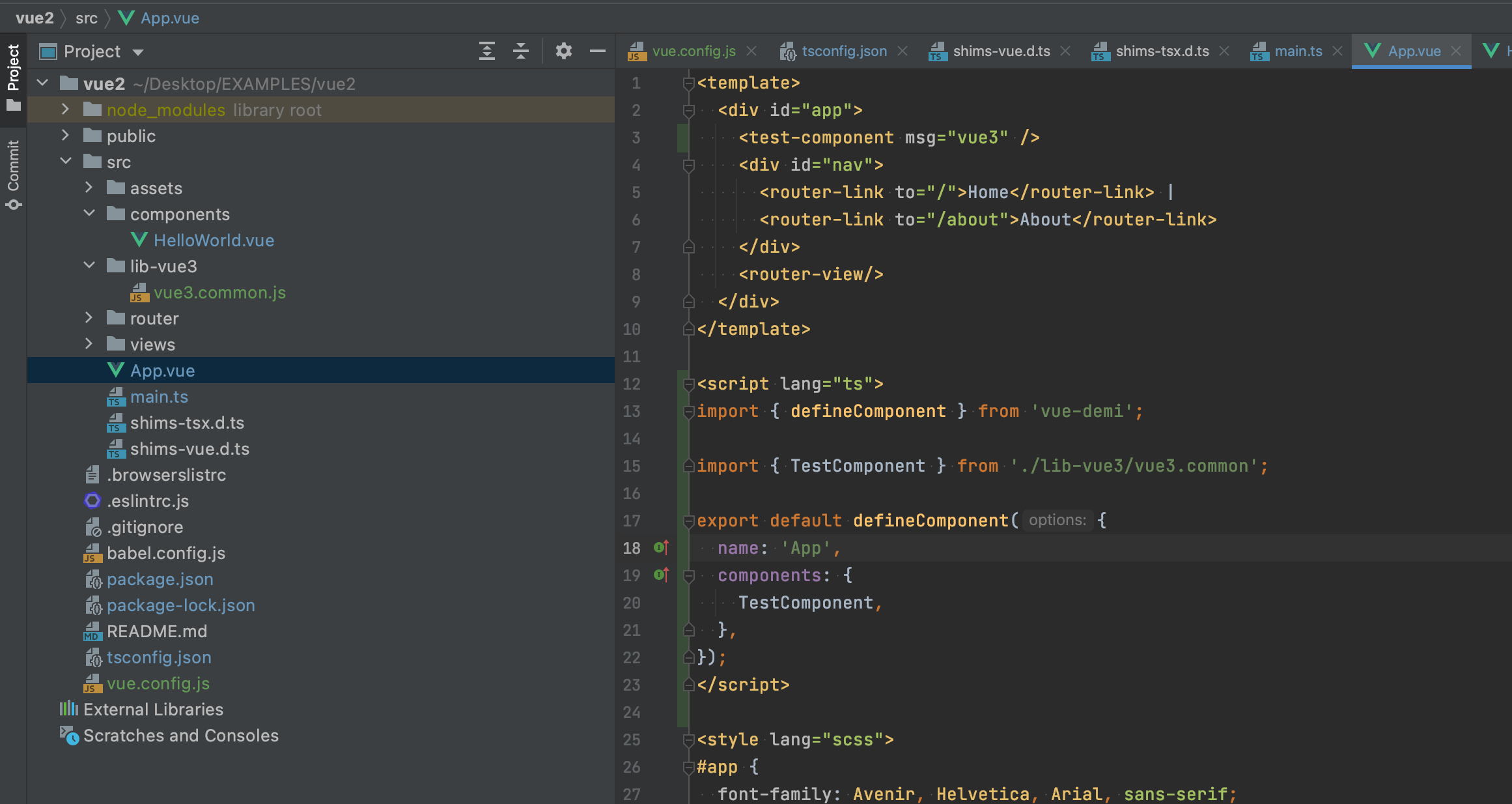Fold the defineComponent call on line 17
The height and width of the screenshot is (804, 1512).
tap(688, 521)
